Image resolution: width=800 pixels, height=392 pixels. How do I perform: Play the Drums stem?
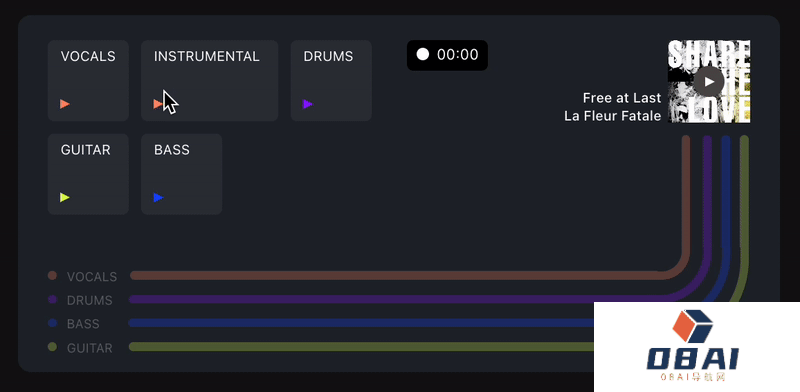(308, 104)
